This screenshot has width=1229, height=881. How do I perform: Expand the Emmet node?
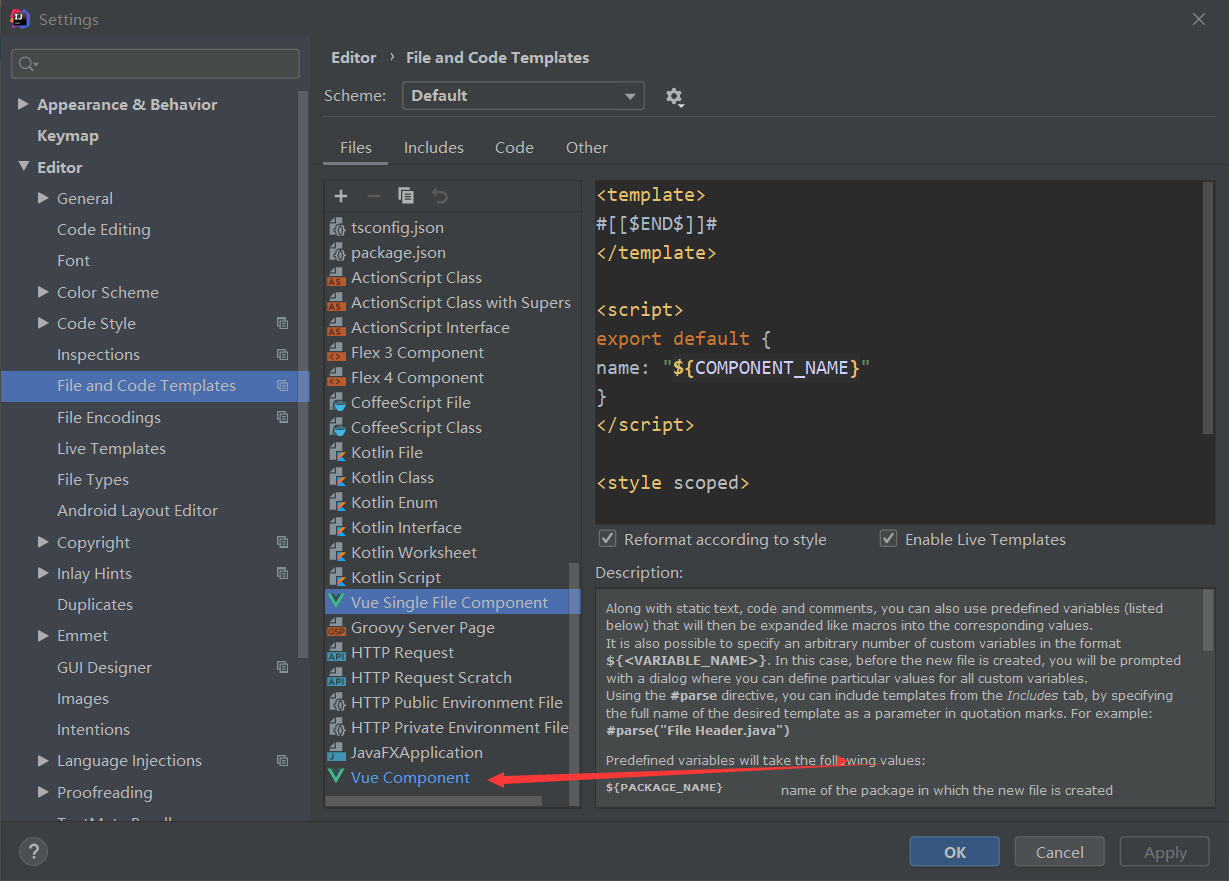(x=43, y=635)
